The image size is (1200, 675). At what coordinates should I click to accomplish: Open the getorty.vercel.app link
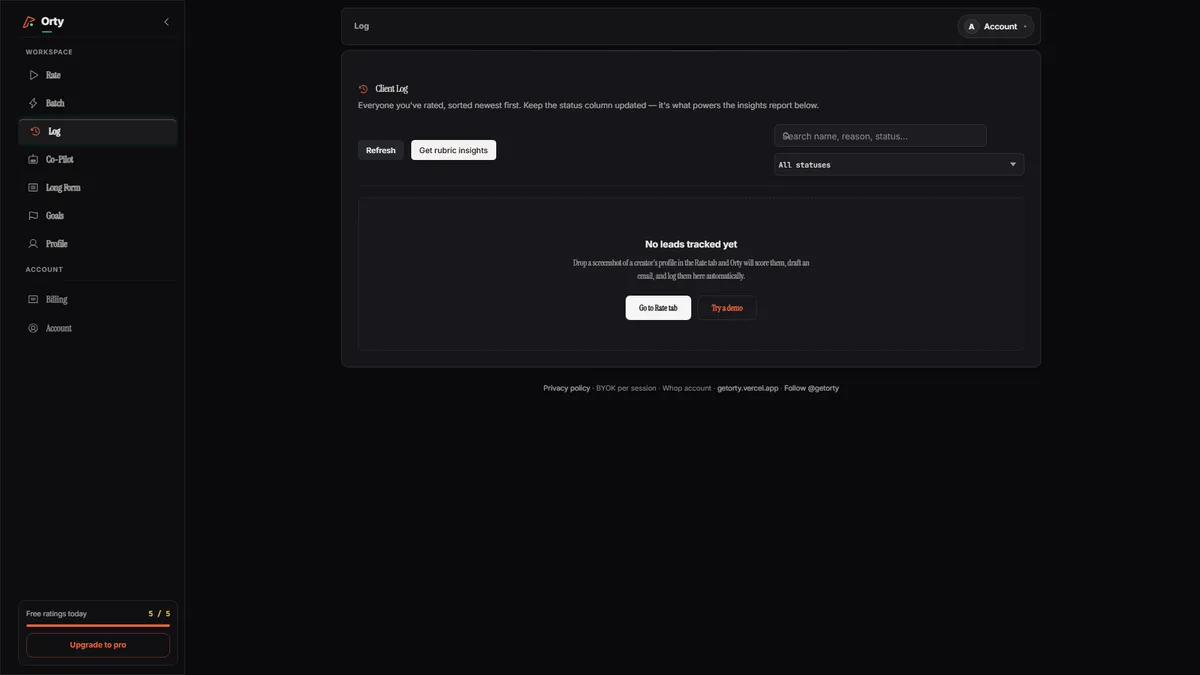(748, 388)
